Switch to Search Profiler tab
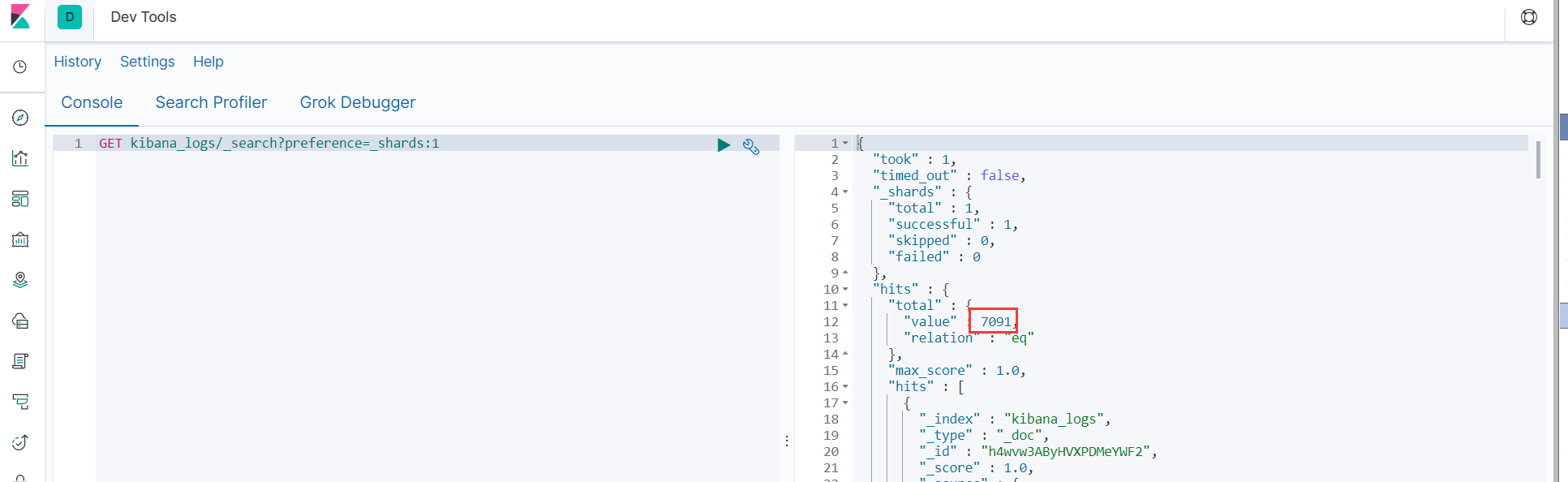The height and width of the screenshot is (482, 1568). coord(211,102)
